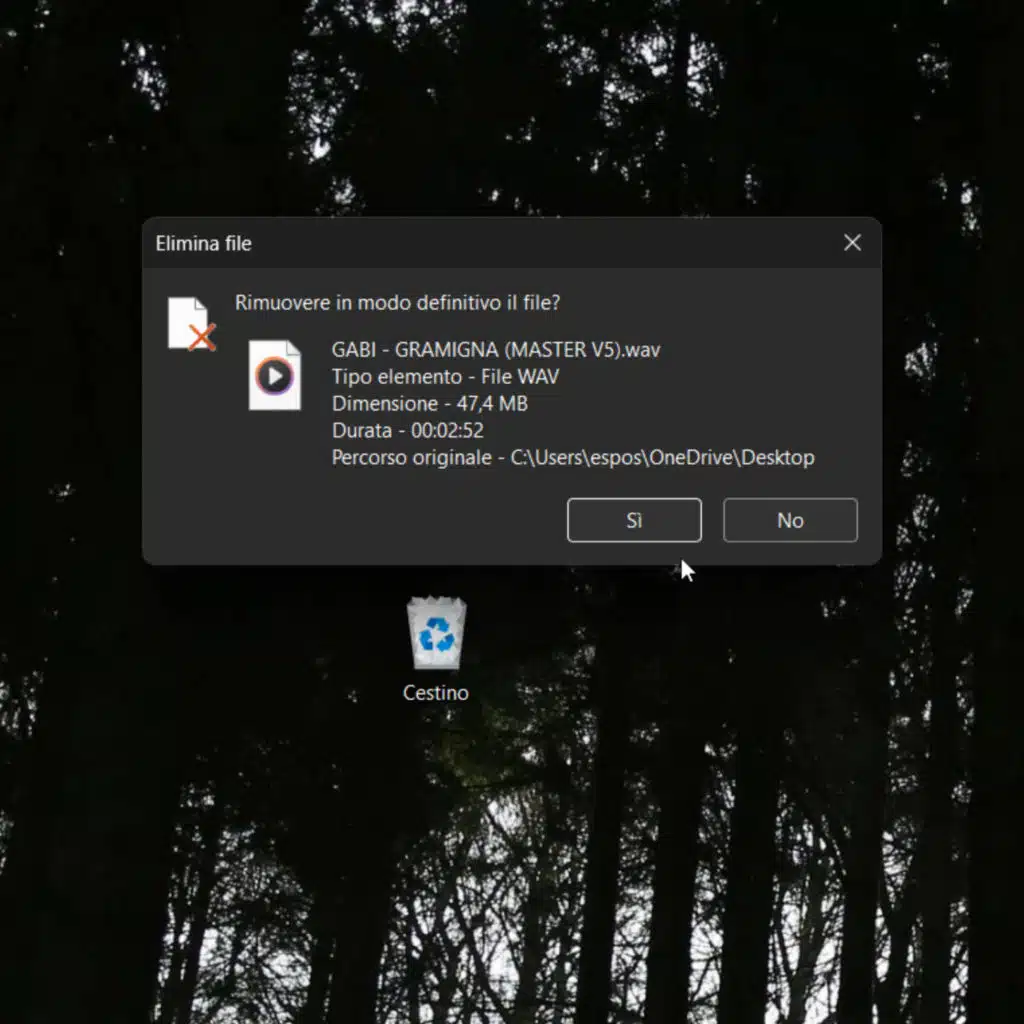Click the delete-file icon with red X

pos(190,324)
